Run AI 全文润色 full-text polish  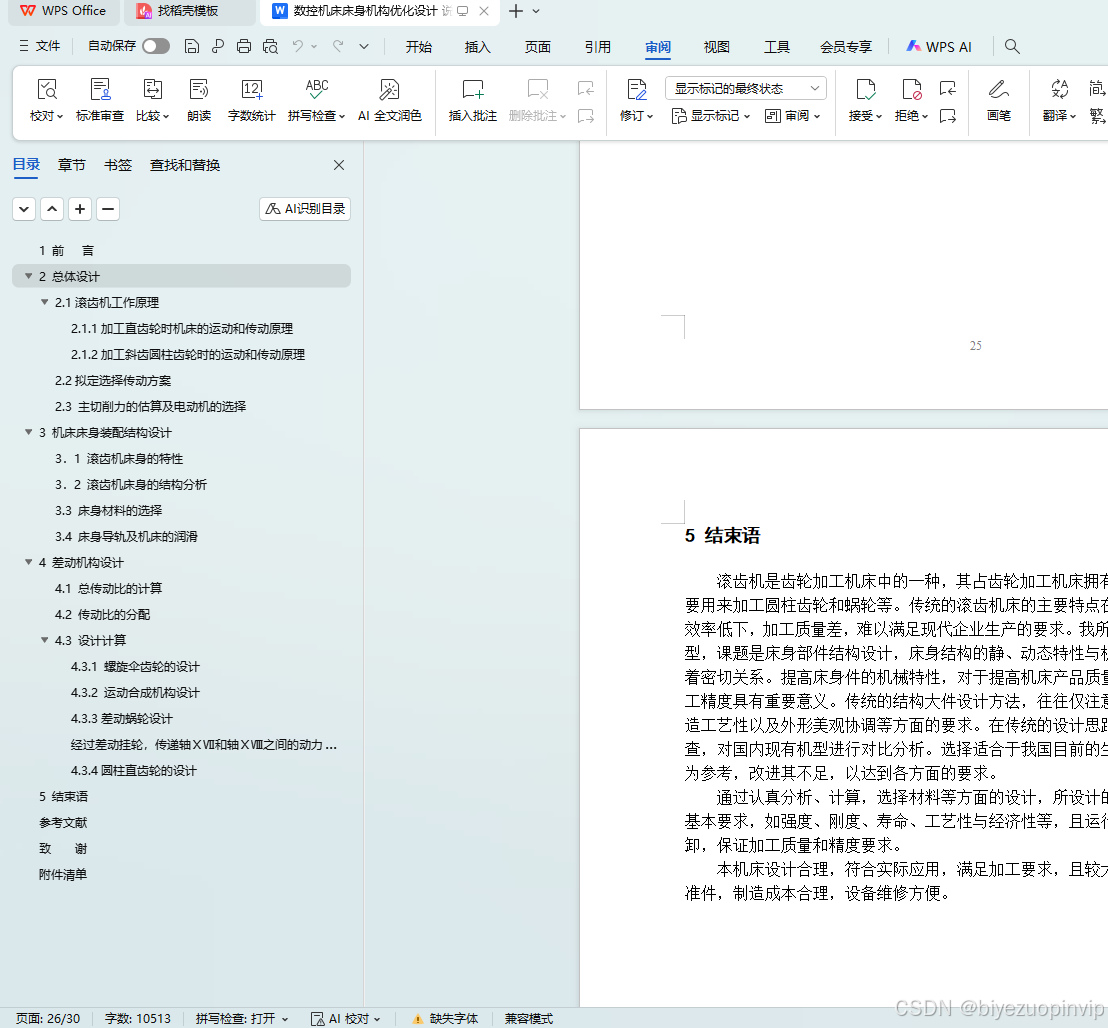(389, 100)
